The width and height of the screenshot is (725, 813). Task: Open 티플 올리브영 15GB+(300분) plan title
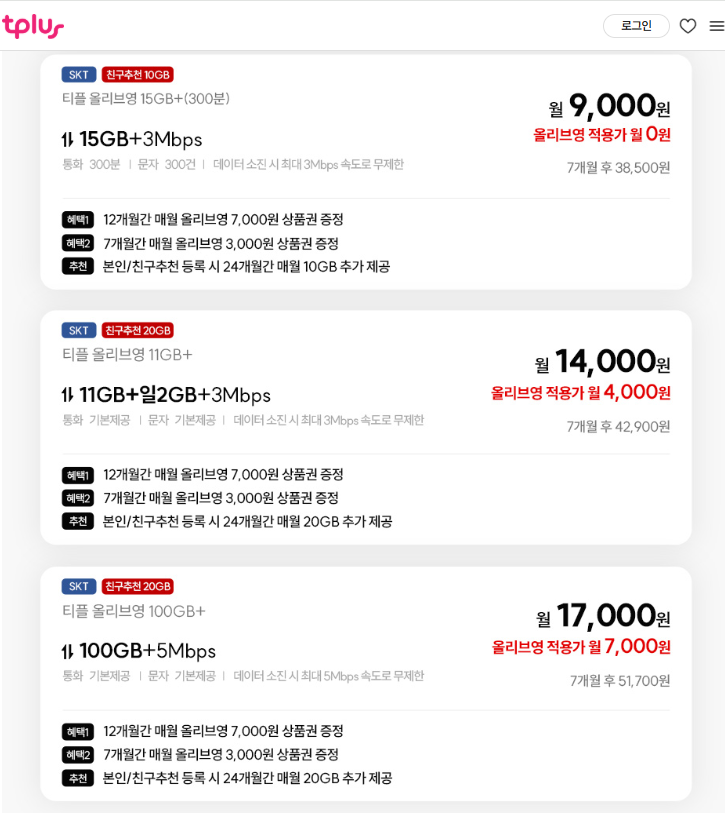[x=146, y=99]
